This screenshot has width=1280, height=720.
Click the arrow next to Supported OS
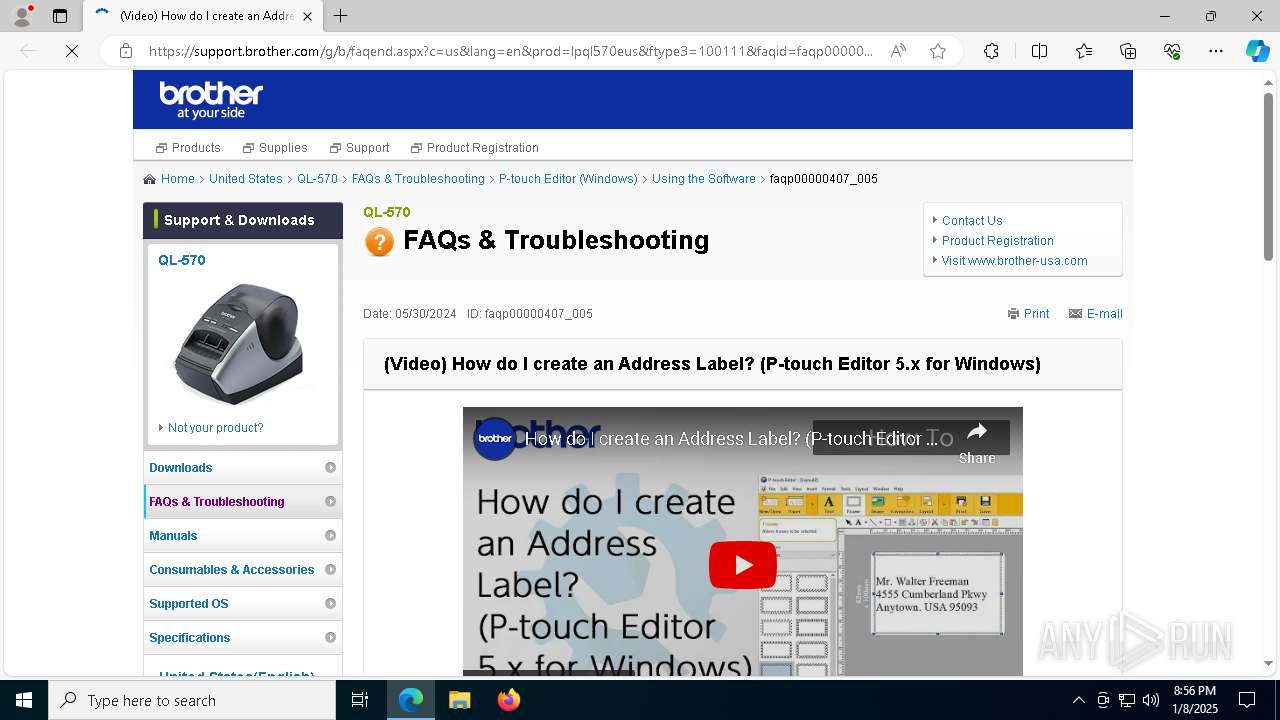click(330, 604)
